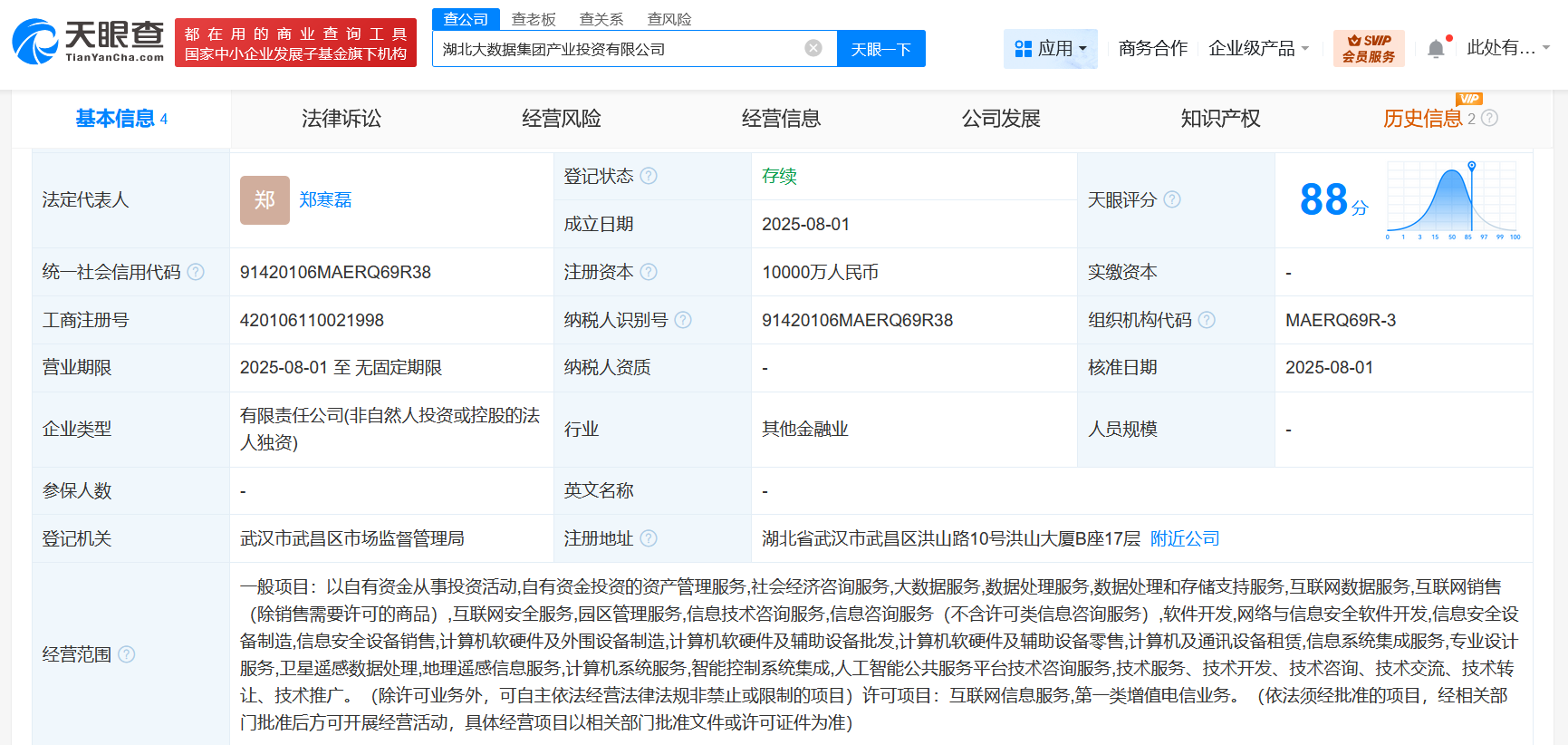Click the SVIP member service badge

tap(1368, 48)
